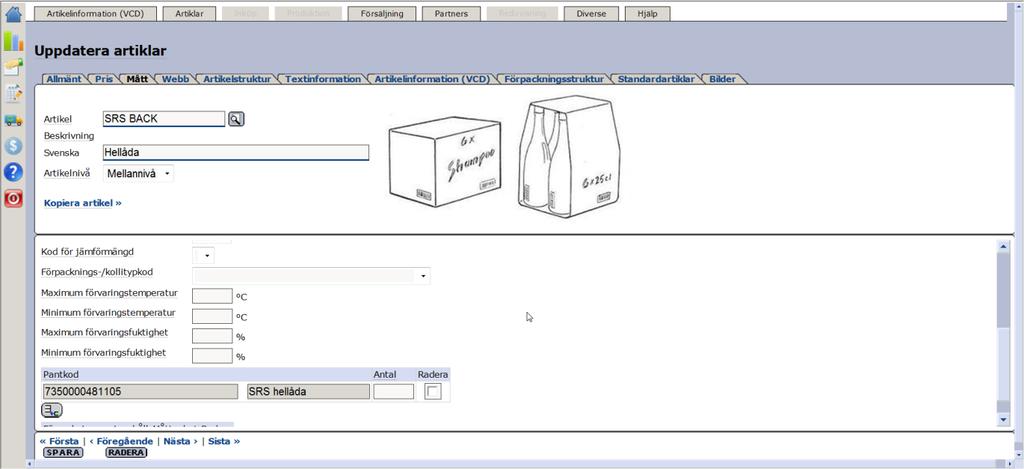
Task: Open the Partners menu
Action: (x=451, y=14)
